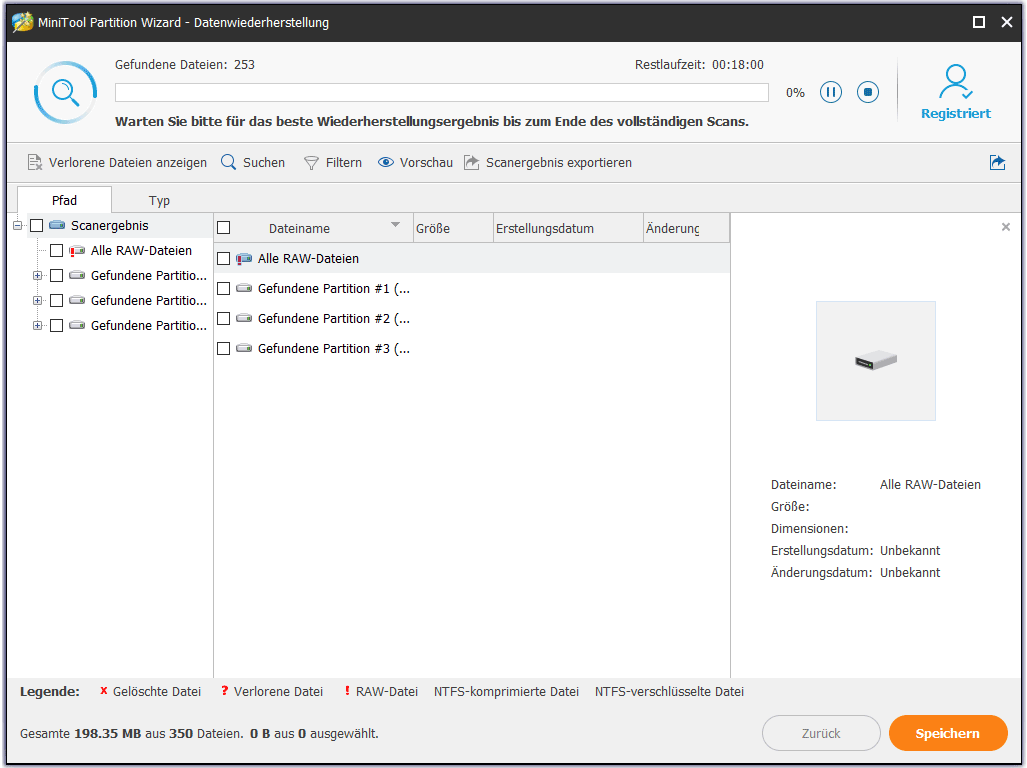This screenshot has width=1027, height=768.
Task: Tick Alle RAW-Dateien checkbox in tree
Action: tap(56, 251)
